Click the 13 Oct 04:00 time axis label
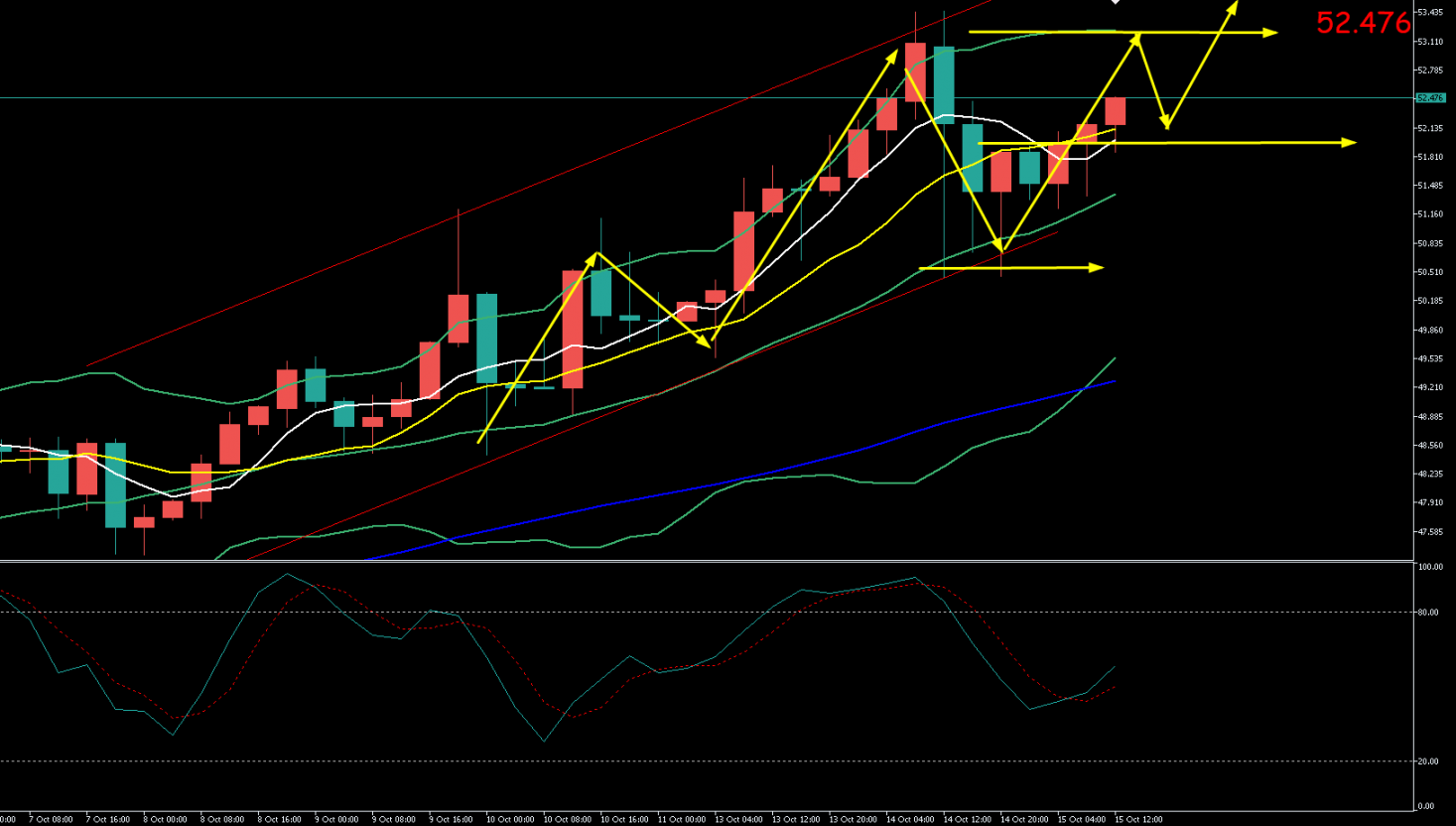The height and width of the screenshot is (826, 1456). pos(738,820)
